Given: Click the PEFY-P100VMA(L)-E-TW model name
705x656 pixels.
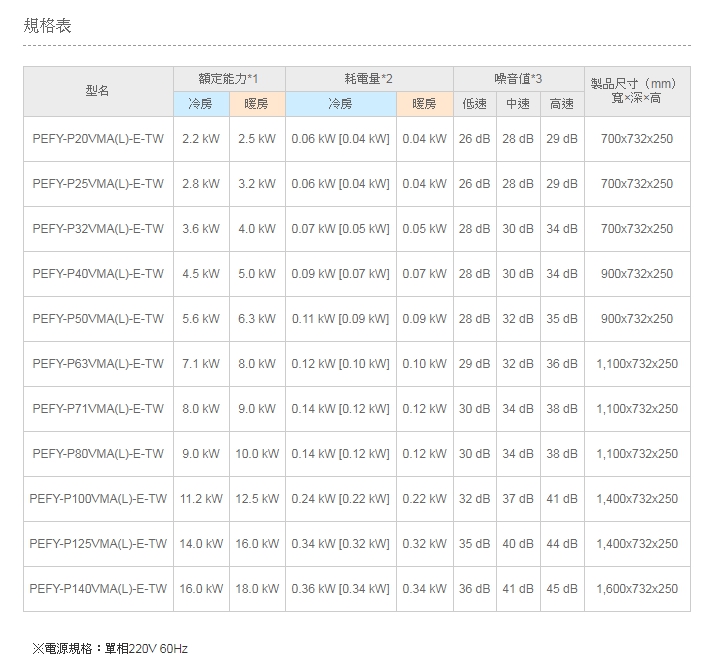Looking at the screenshot, I should point(97,499).
